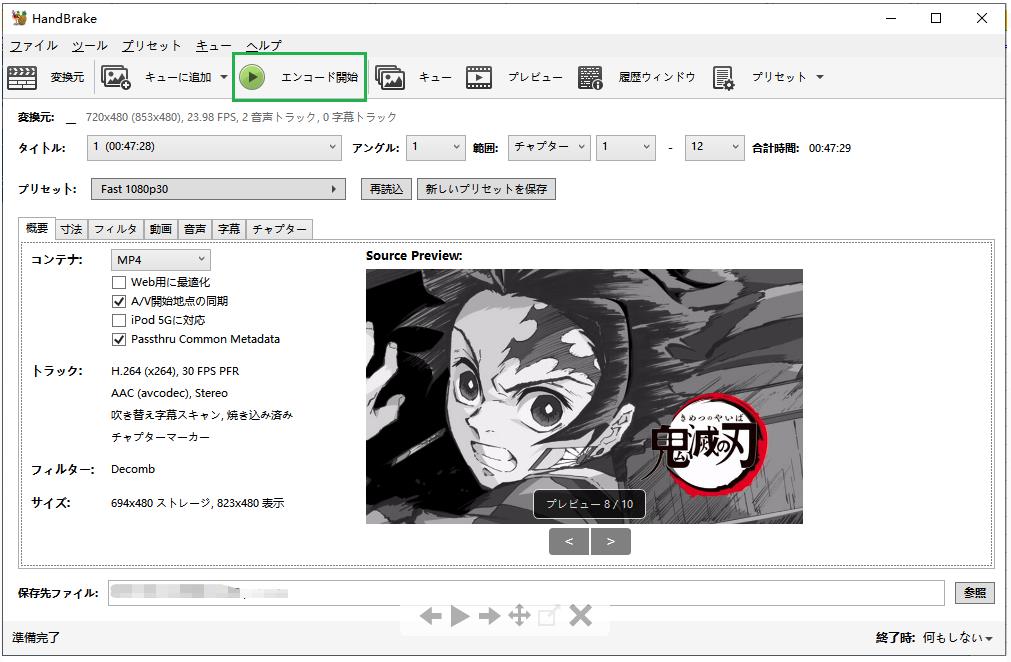
Task: Click the 再読込 button
Action: (x=386, y=189)
